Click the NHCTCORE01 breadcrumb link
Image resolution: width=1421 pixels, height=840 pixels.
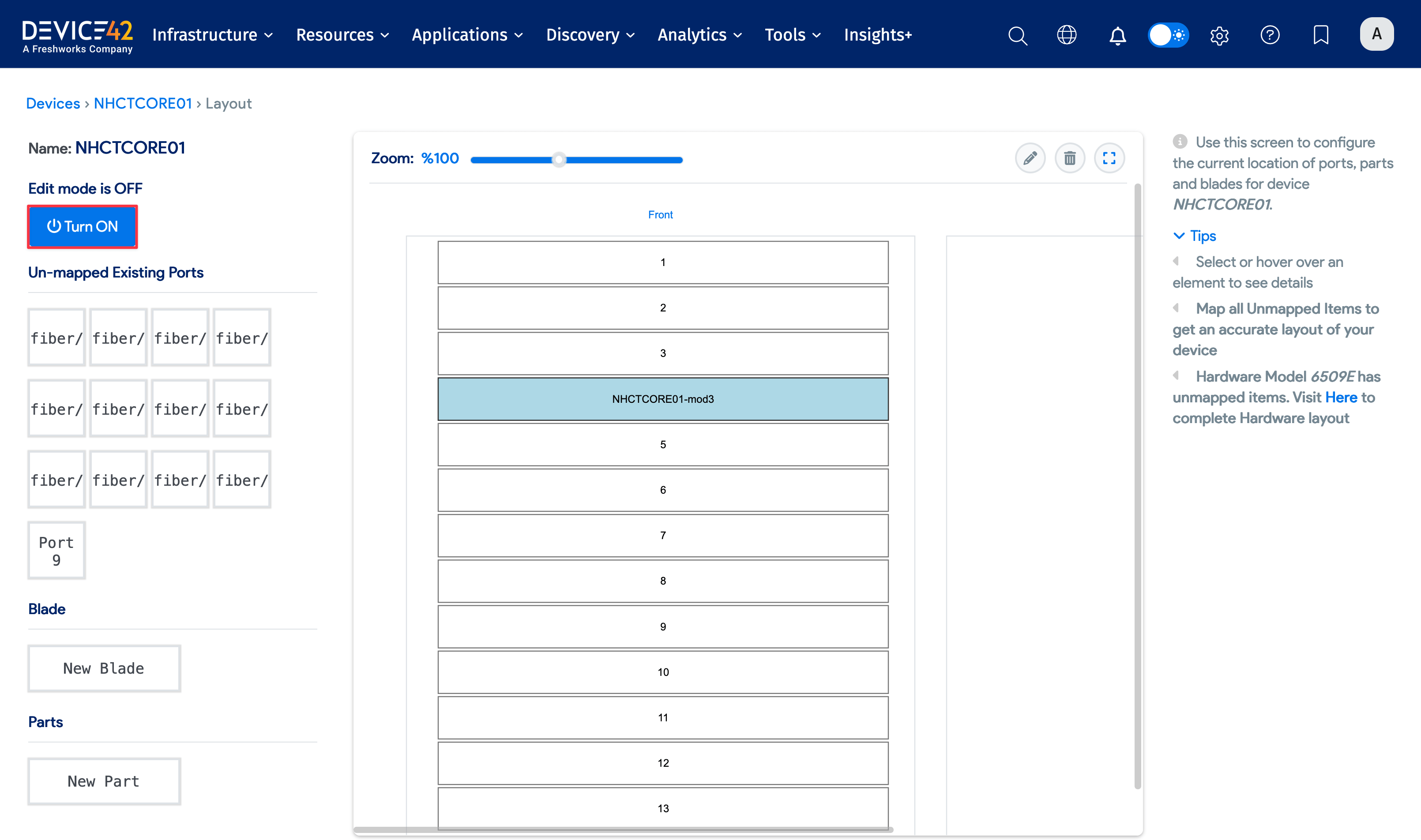pos(143,104)
